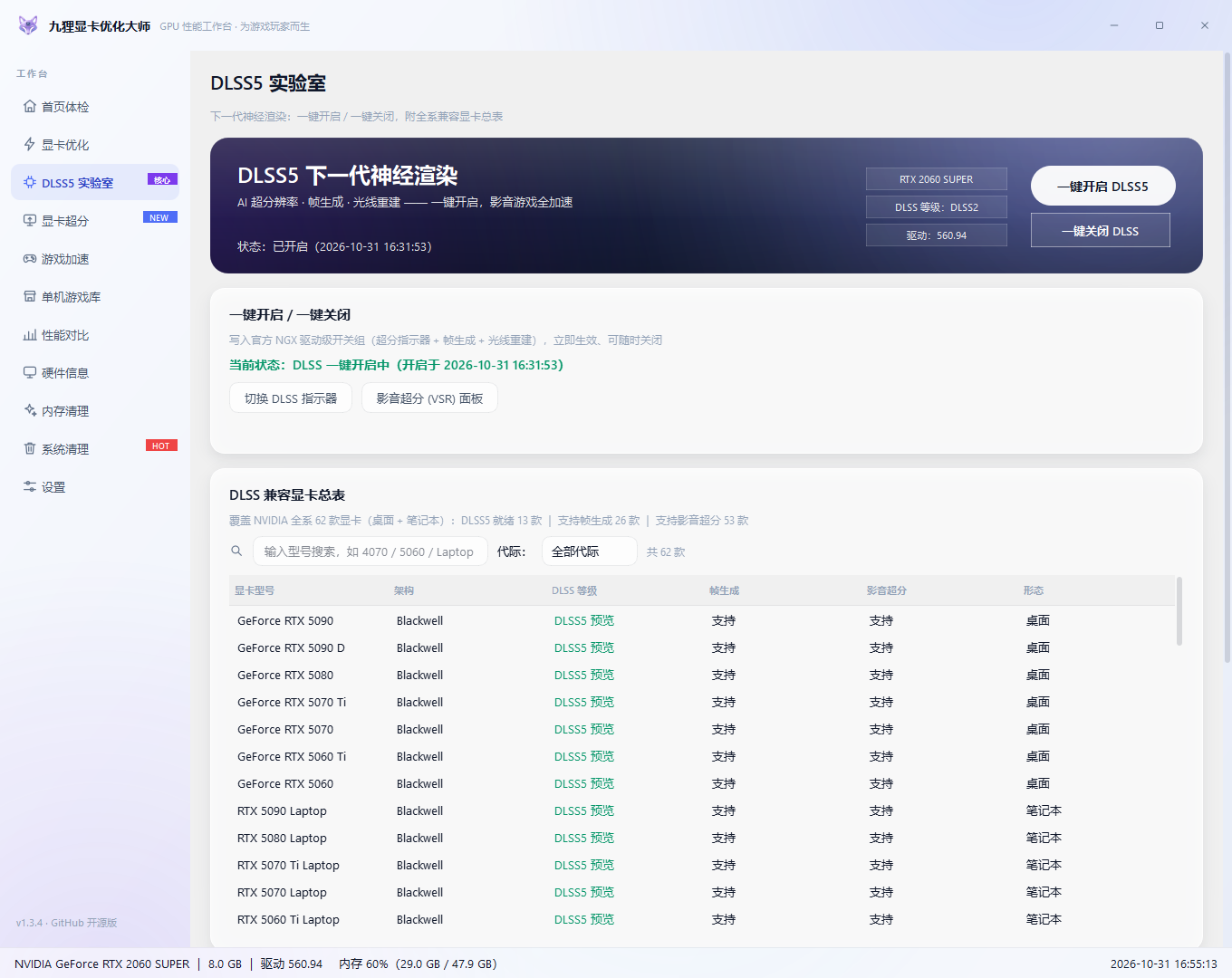Image resolution: width=1232 pixels, height=978 pixels.
Task: Click the sliders icon beside 设置
Action: [30, 487]
